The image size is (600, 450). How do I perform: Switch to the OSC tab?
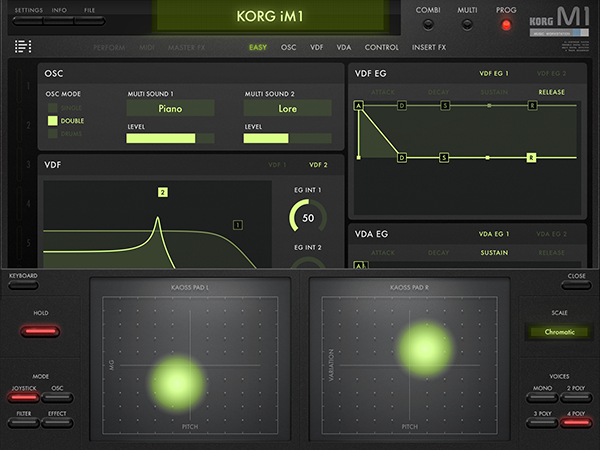[x=289, y=47]
